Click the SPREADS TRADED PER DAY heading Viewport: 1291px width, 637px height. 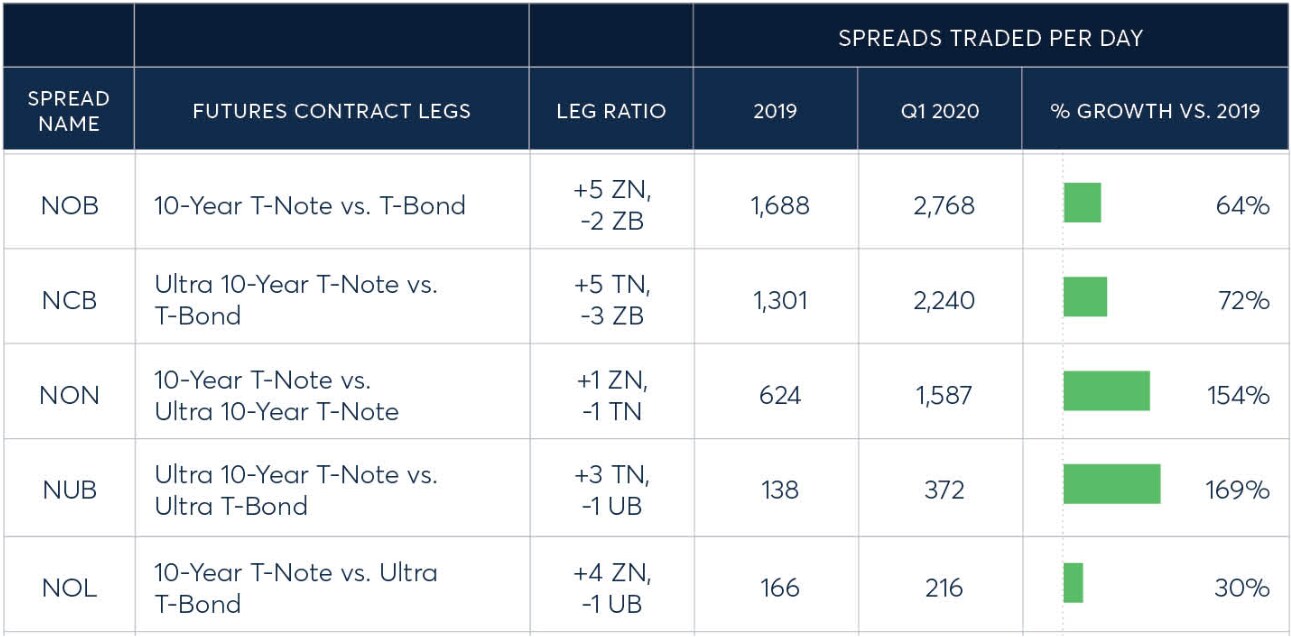pyautogui.click(x=990, y=39)
